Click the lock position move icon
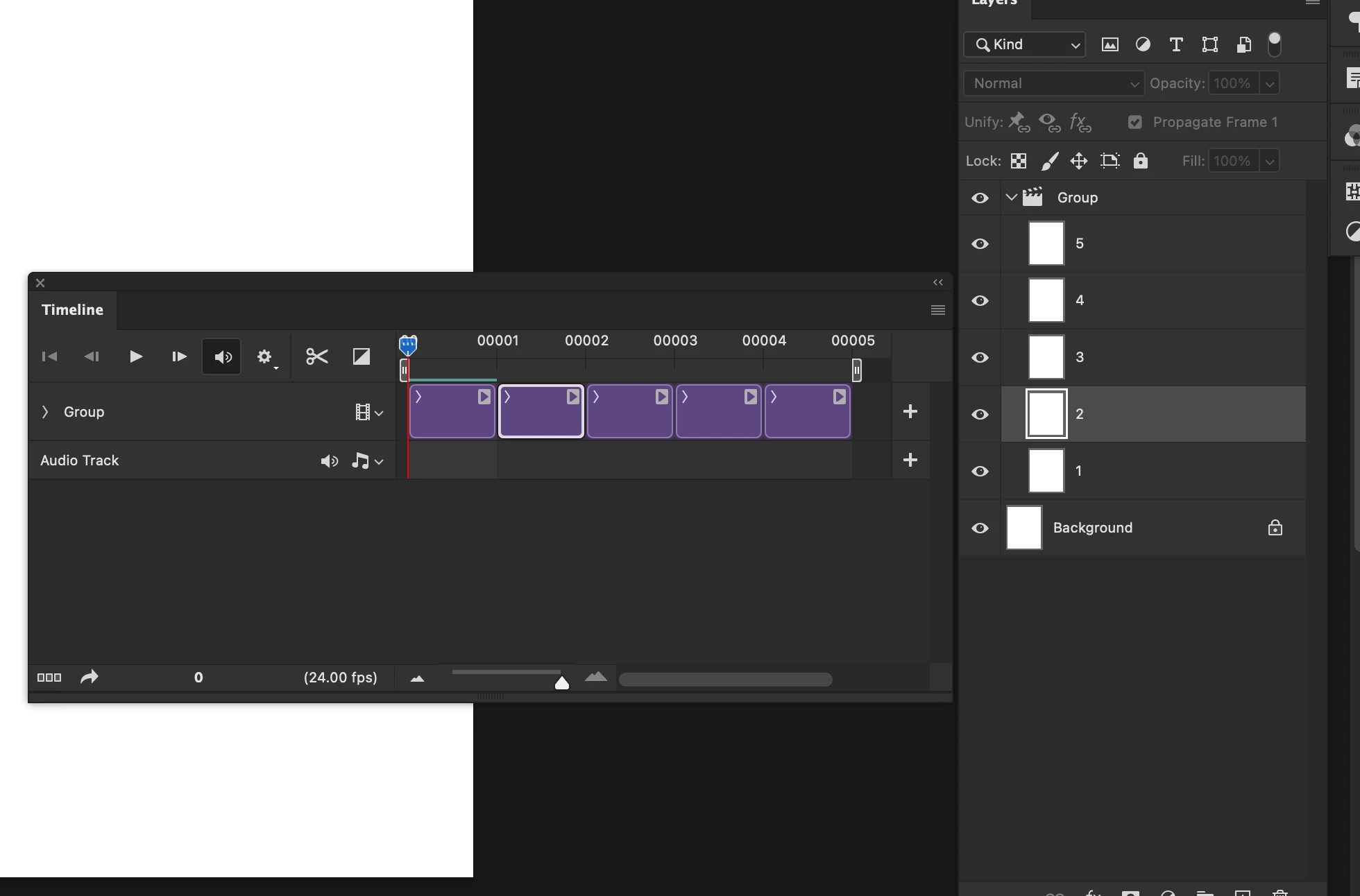 (1078, 162)
